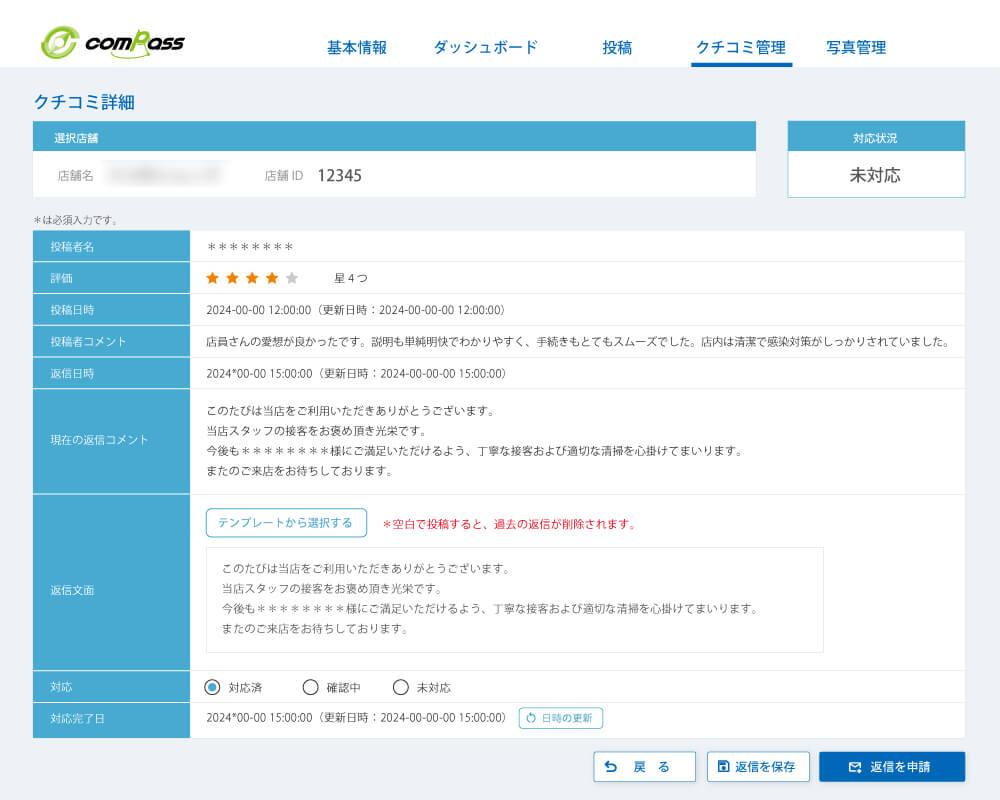Click the 選択店舗 header bar
The image size is (1000, 800).
pyautogui.click(x=394, y=137)
